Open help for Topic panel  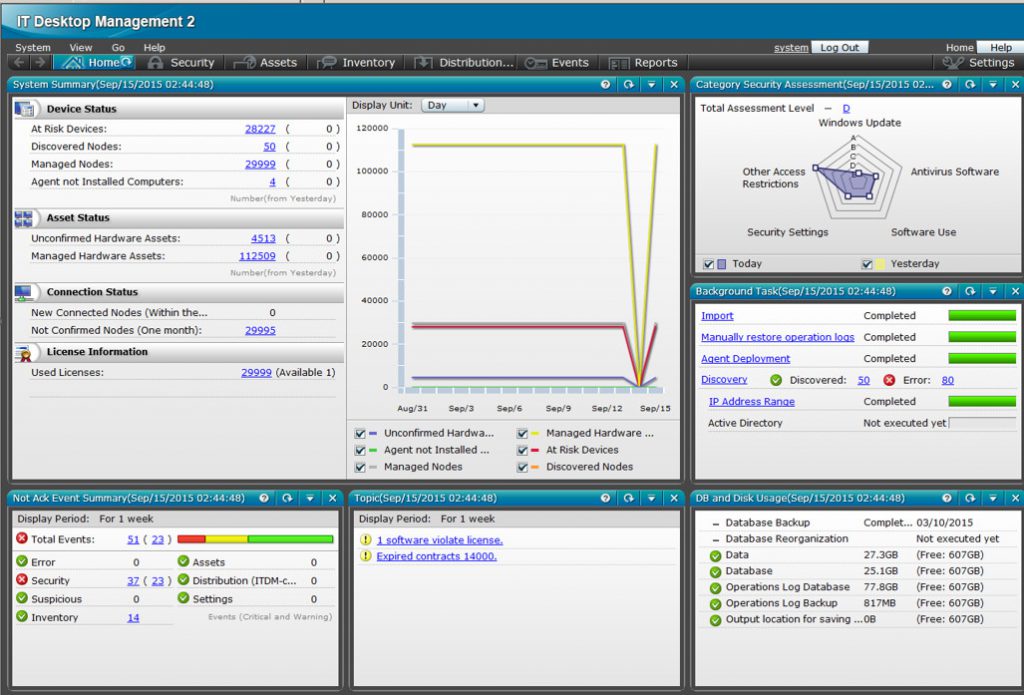[x=605, y=498]
